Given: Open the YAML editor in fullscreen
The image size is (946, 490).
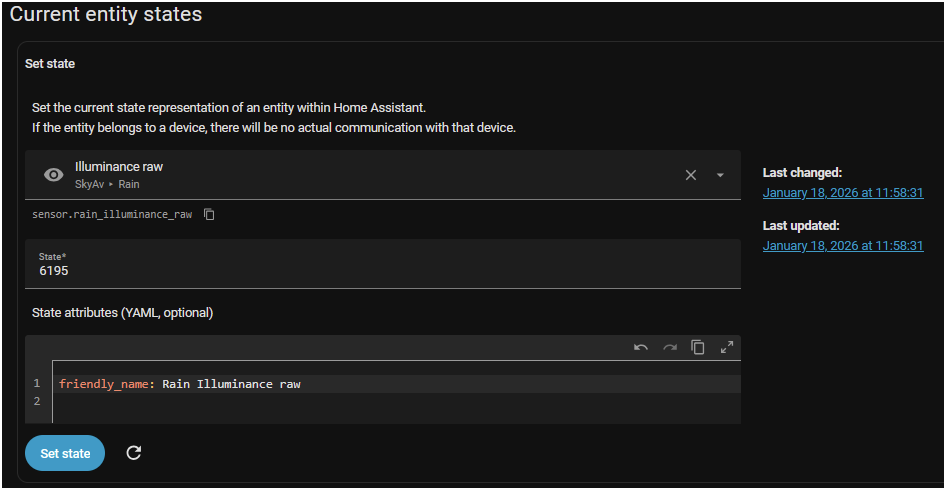Looking at the screenshot, I should point(727,347).
